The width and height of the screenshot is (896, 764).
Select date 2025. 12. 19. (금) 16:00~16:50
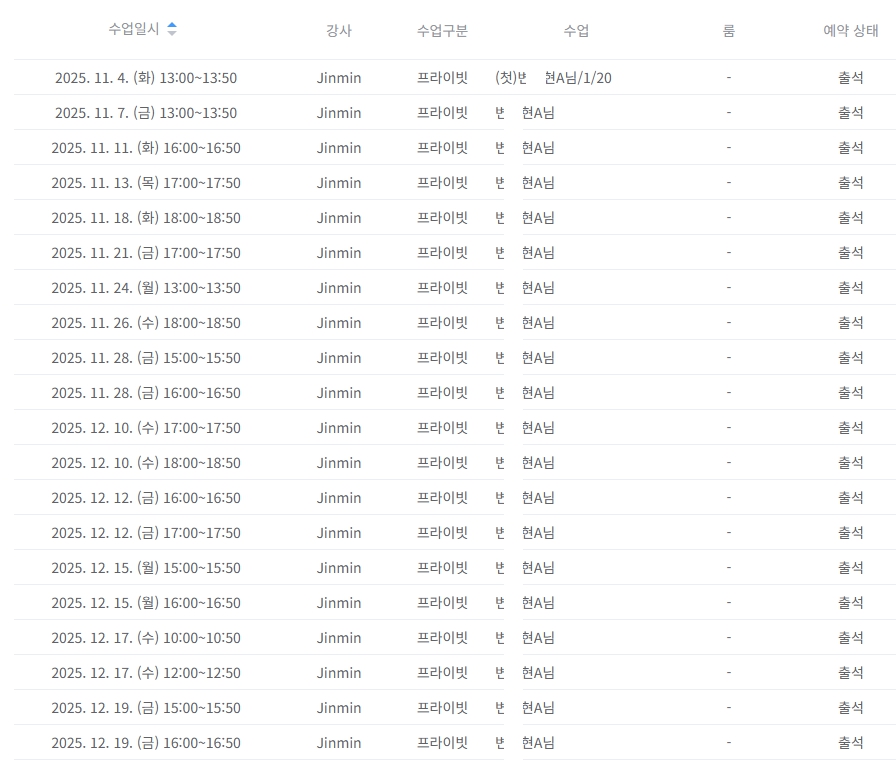click(146, 743)
